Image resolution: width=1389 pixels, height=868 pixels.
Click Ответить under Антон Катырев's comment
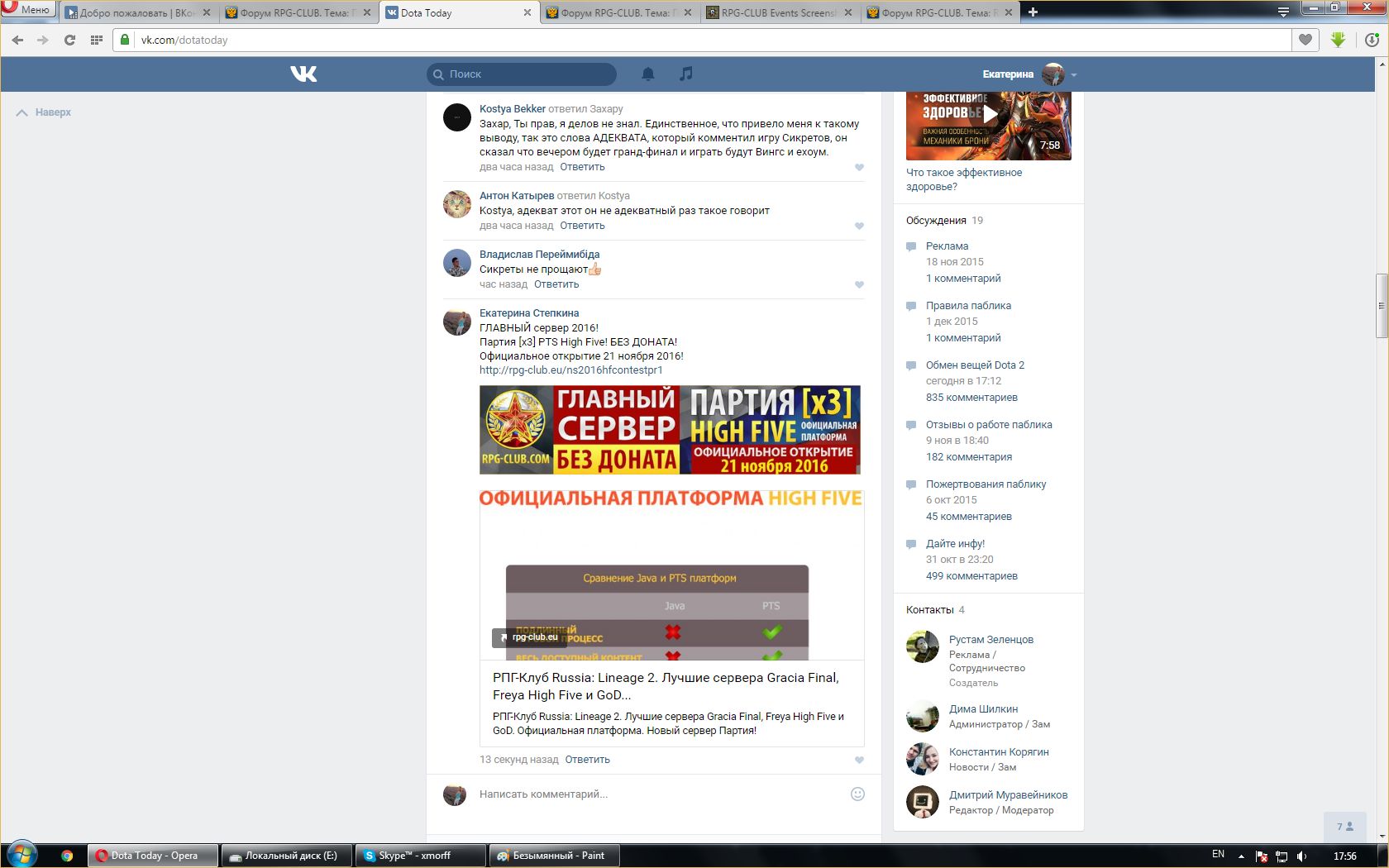pos(582,226)
